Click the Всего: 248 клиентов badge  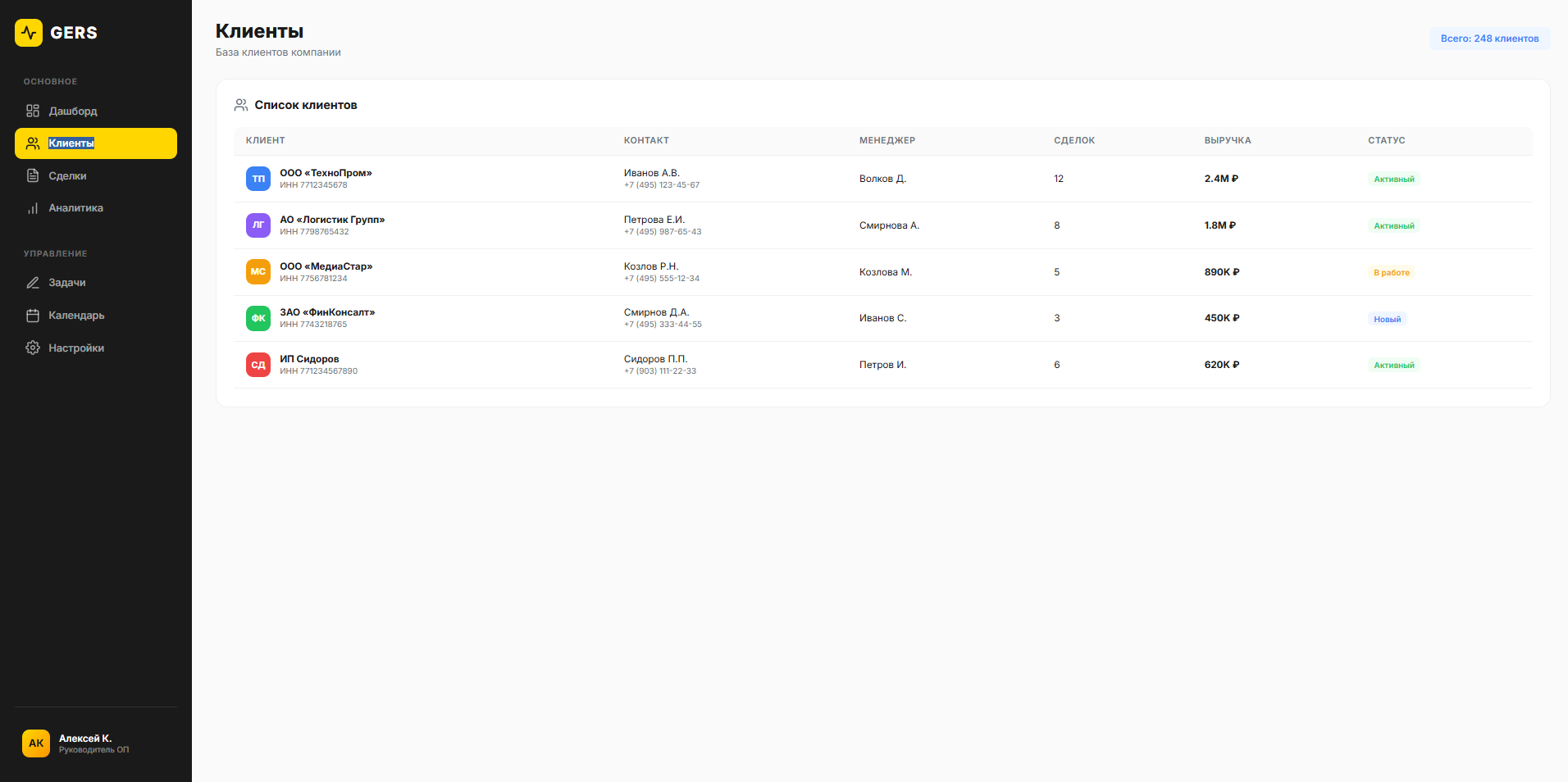tap(1489, 39)
